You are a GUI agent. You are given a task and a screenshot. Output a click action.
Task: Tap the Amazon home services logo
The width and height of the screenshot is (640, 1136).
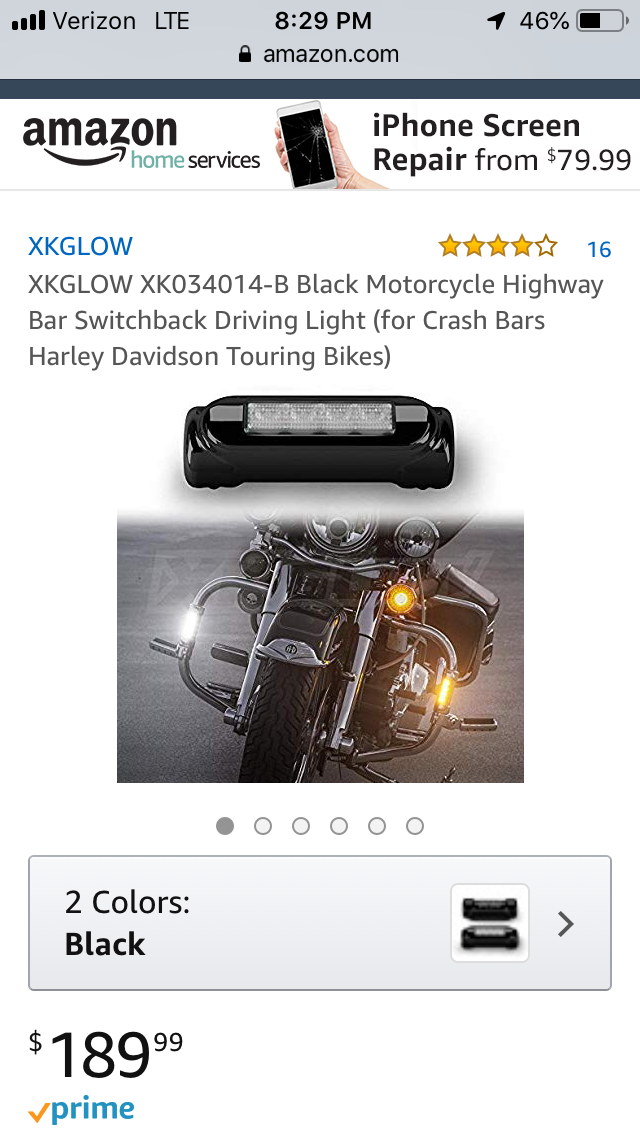coord(141,143)
